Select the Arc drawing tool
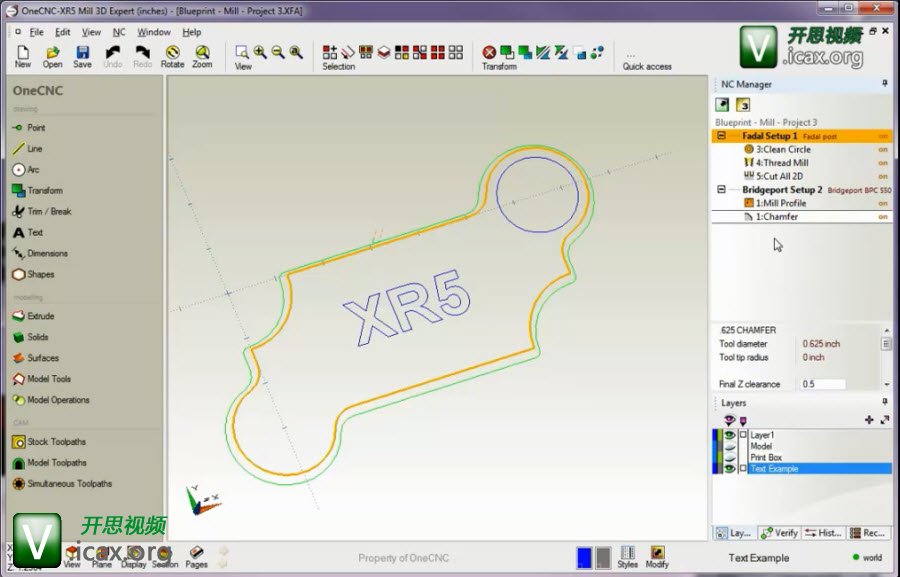The height and width of the screenshot is (577, 900). pos(26,169)
